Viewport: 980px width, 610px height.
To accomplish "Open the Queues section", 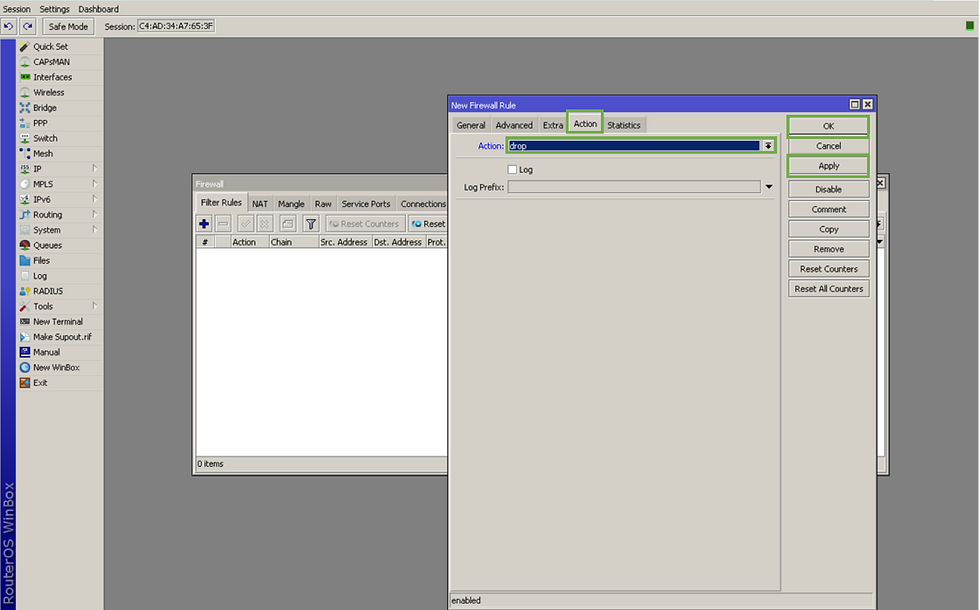I will 48,246.
